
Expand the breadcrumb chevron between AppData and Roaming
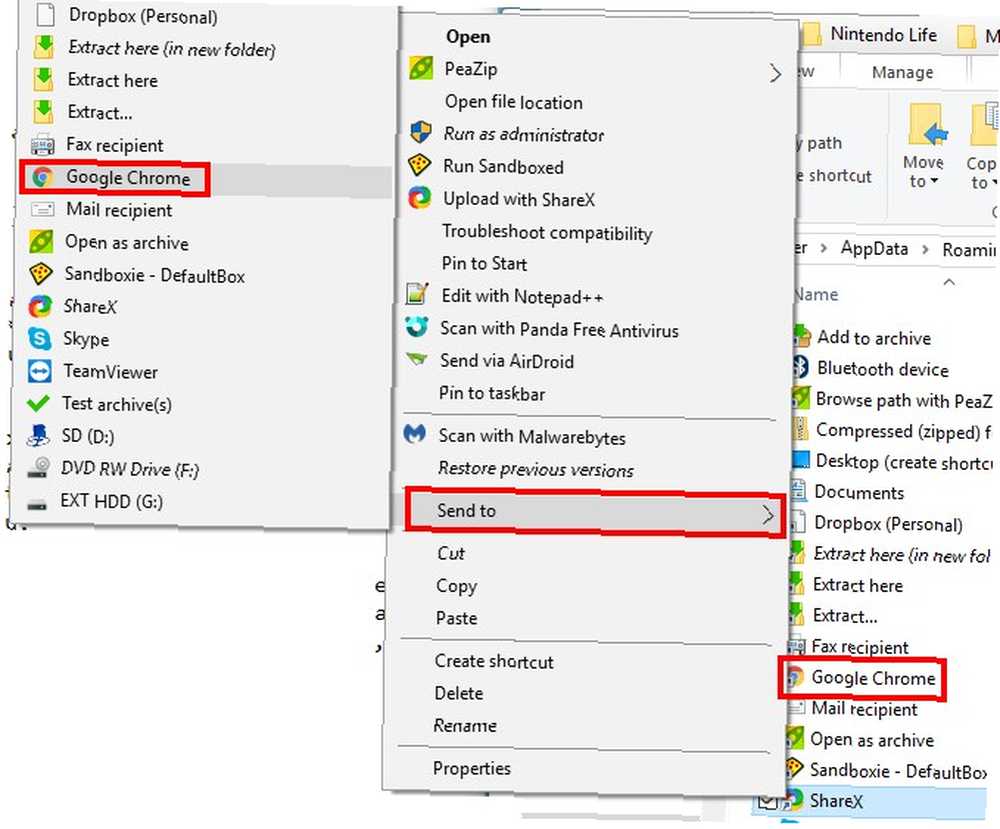click(x=925, y=249)
